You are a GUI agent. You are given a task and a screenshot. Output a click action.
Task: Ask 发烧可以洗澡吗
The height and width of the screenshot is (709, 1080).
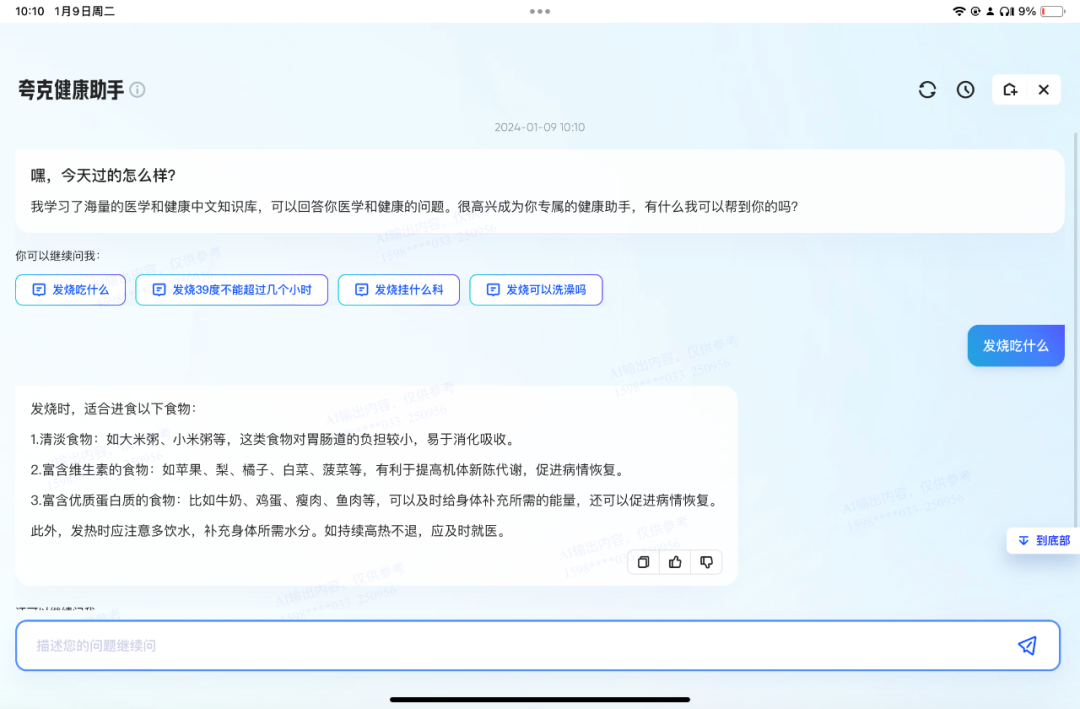coord(536,290)
